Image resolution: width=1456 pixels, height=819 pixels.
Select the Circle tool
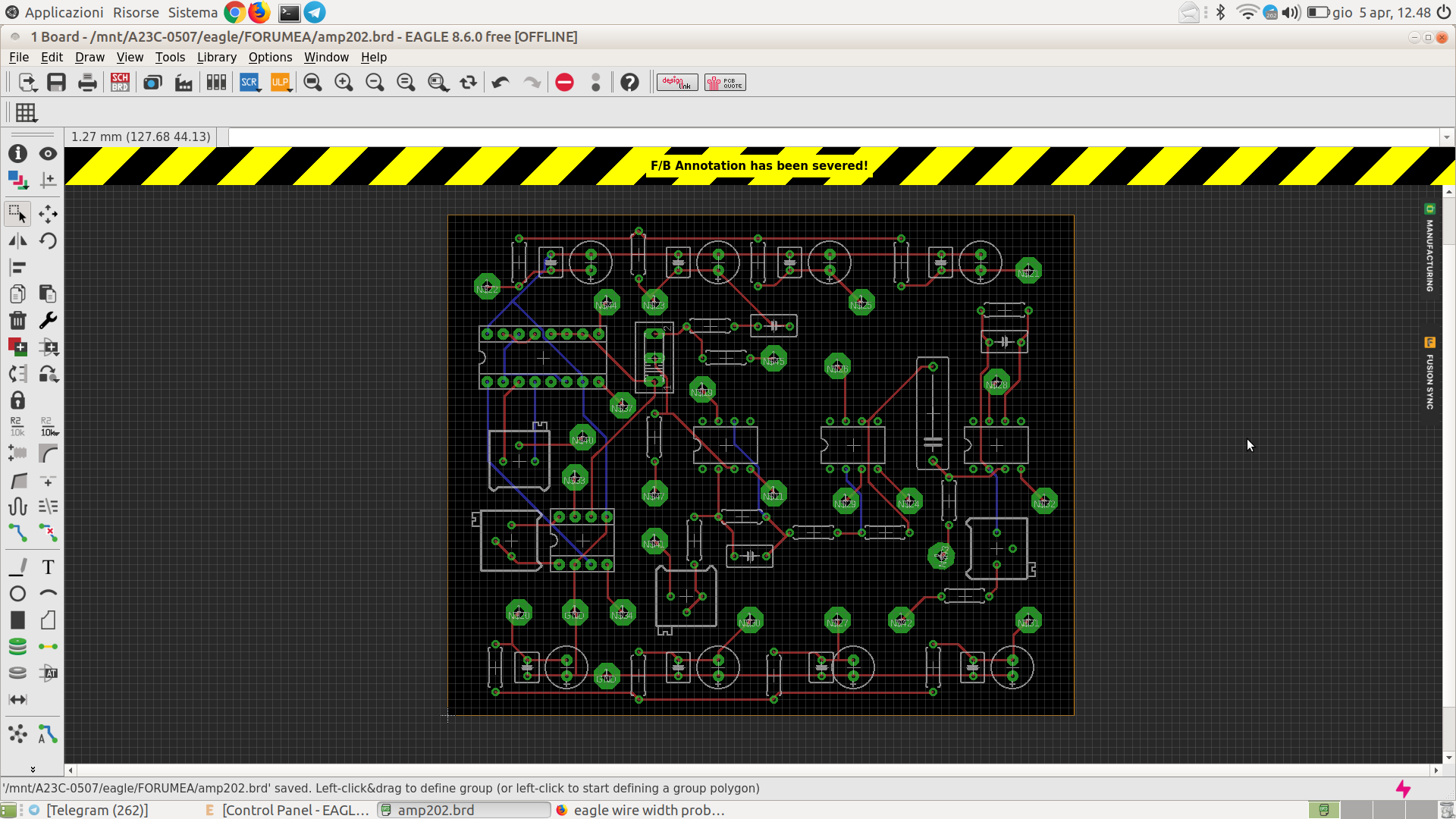pyautogui.click(x=17, y=594)
